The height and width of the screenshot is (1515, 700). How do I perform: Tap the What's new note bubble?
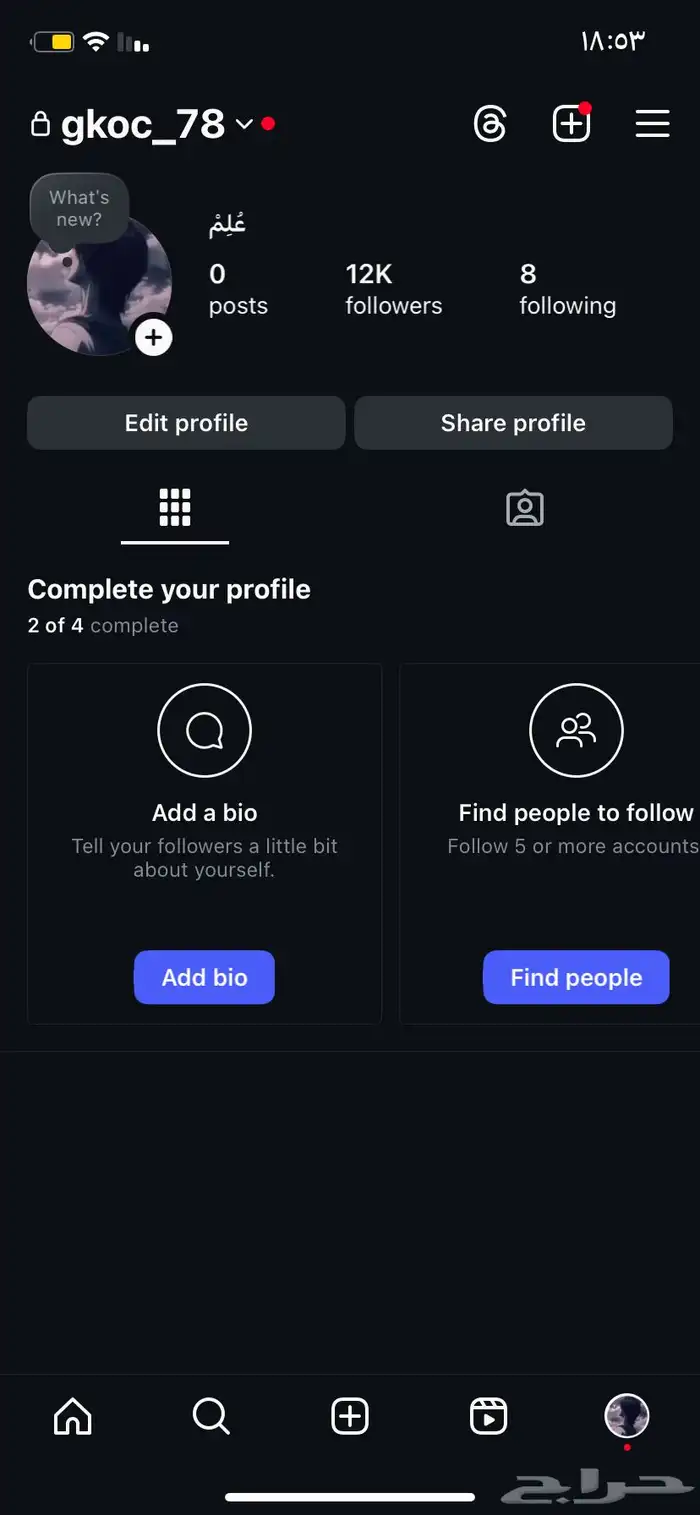click(x=78, y=208)
